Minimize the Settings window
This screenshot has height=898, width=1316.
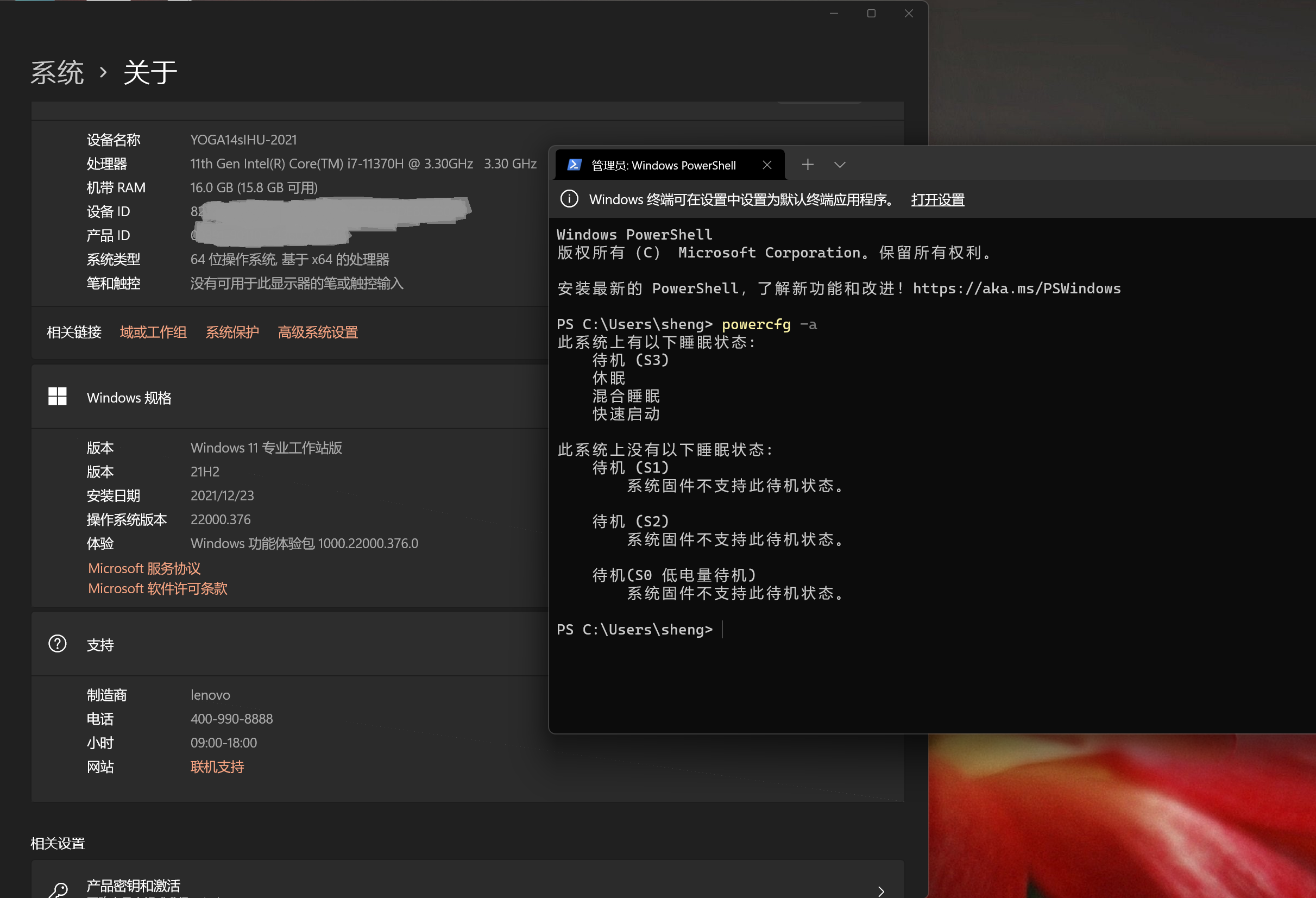(x=834, y=13)
